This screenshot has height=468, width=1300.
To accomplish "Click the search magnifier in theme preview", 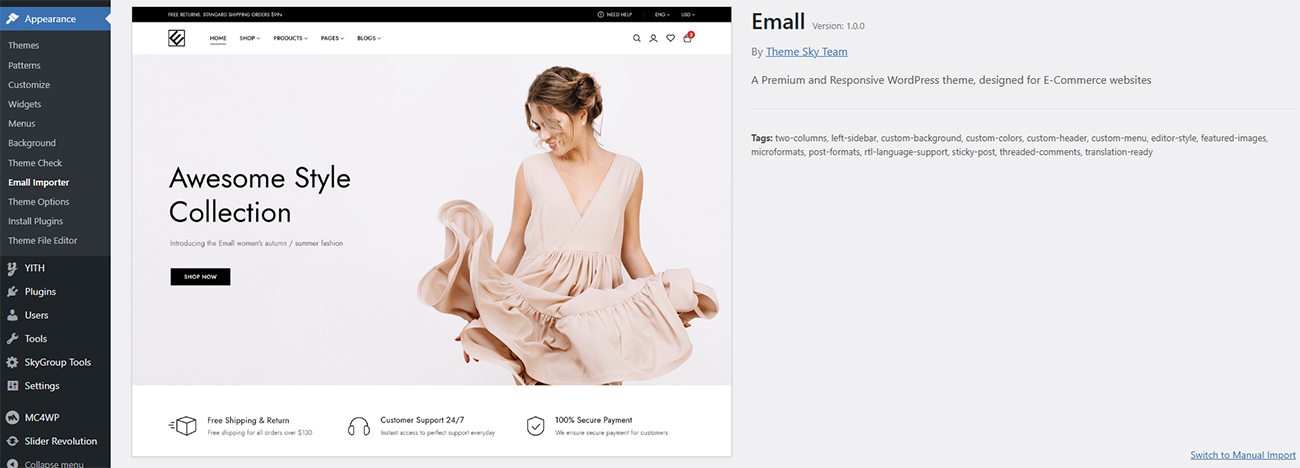I will click(x=637, y=38).
